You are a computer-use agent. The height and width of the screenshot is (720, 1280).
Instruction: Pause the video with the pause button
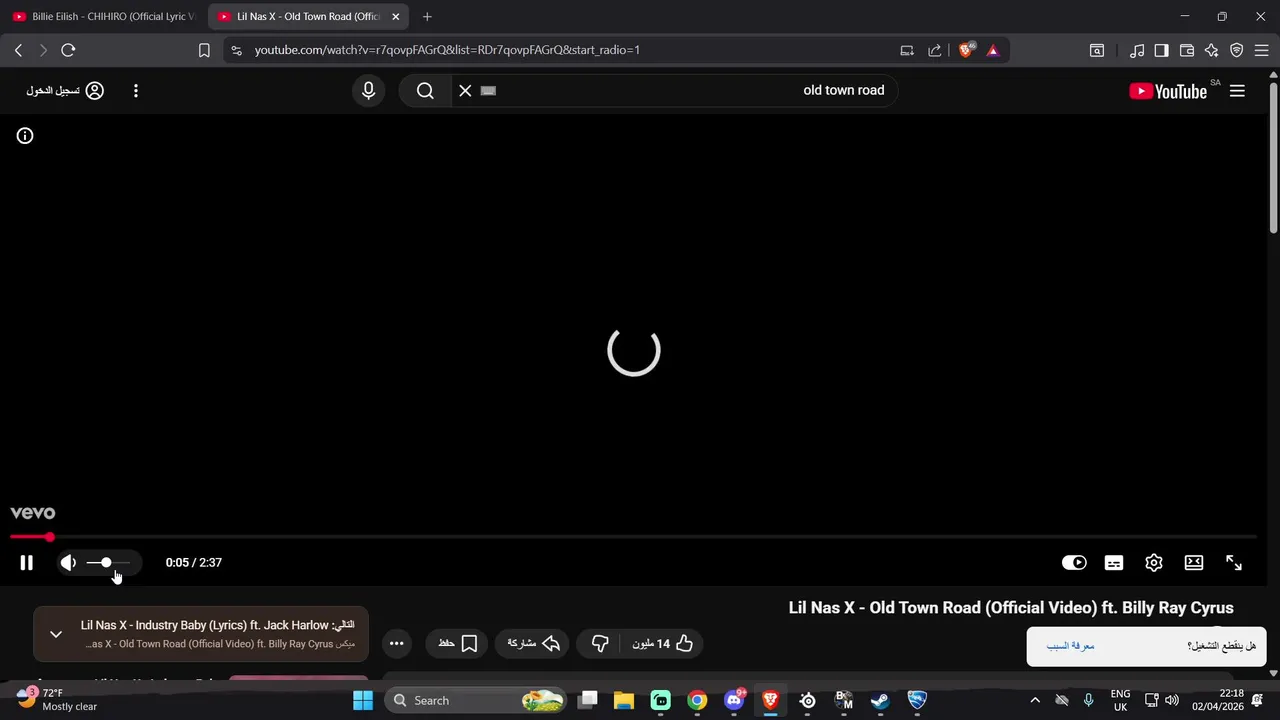coord(27,563)
